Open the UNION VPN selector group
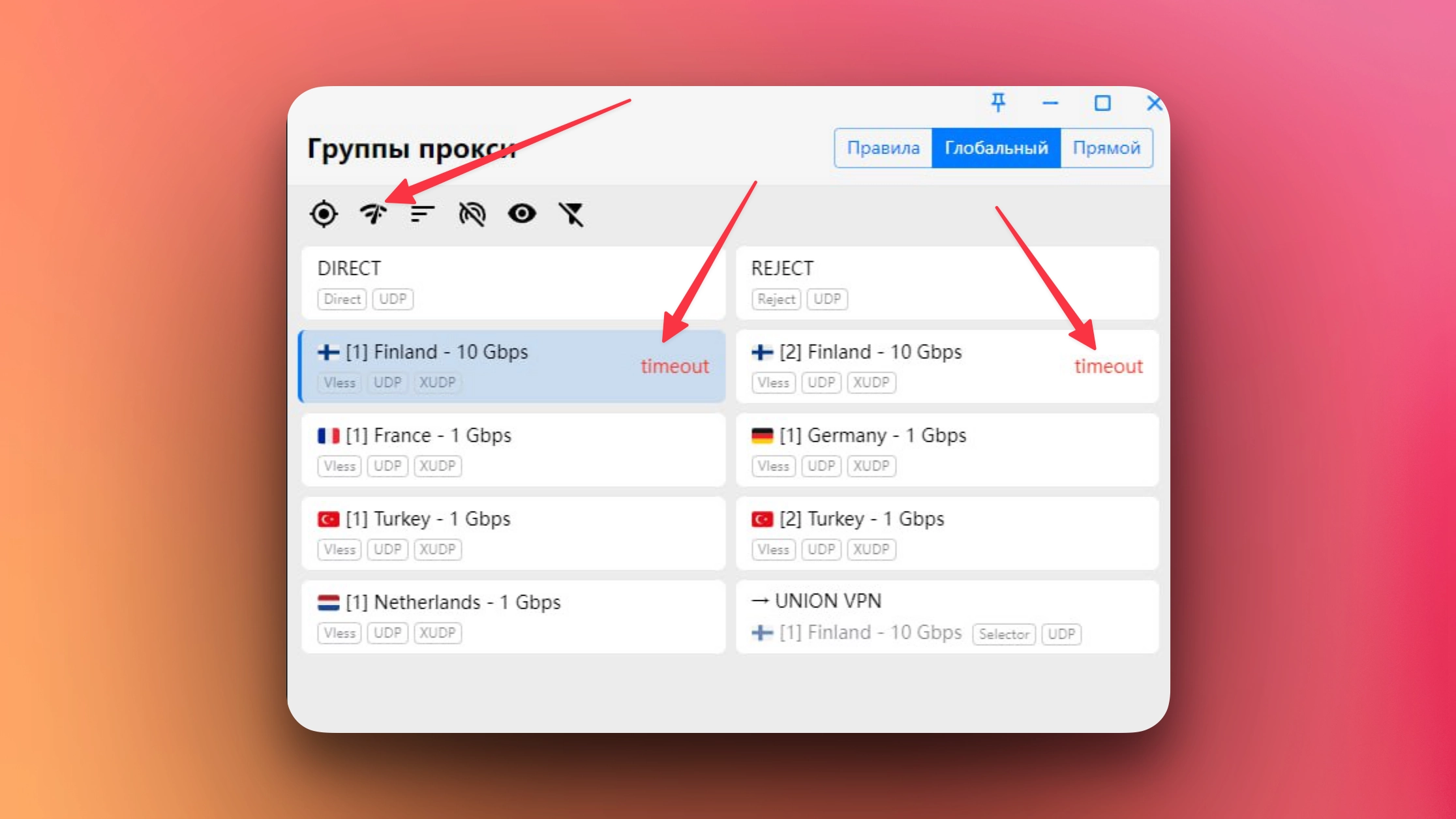 pos(947,616)
